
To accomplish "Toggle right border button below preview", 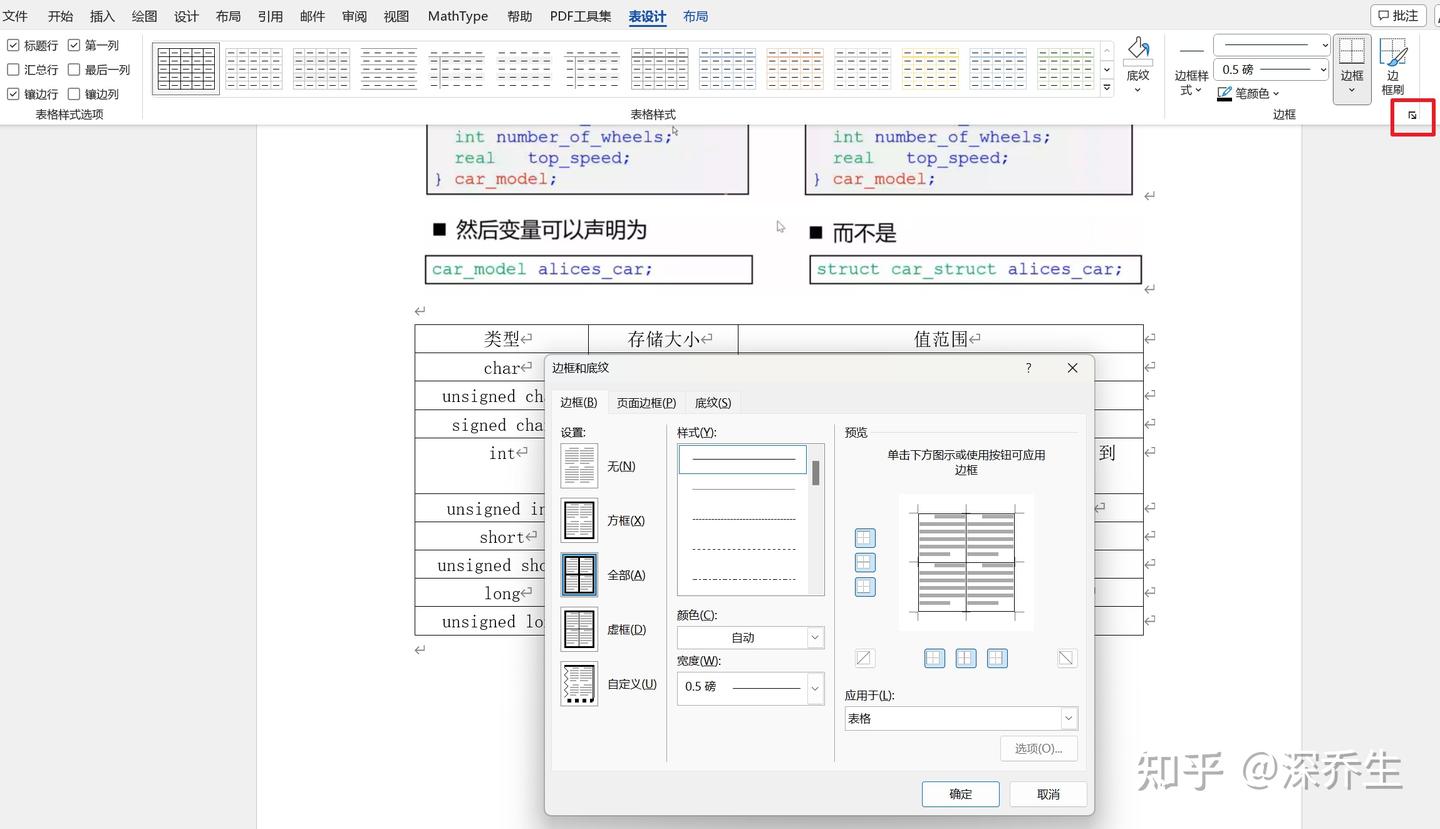I will tap(997, 658).
